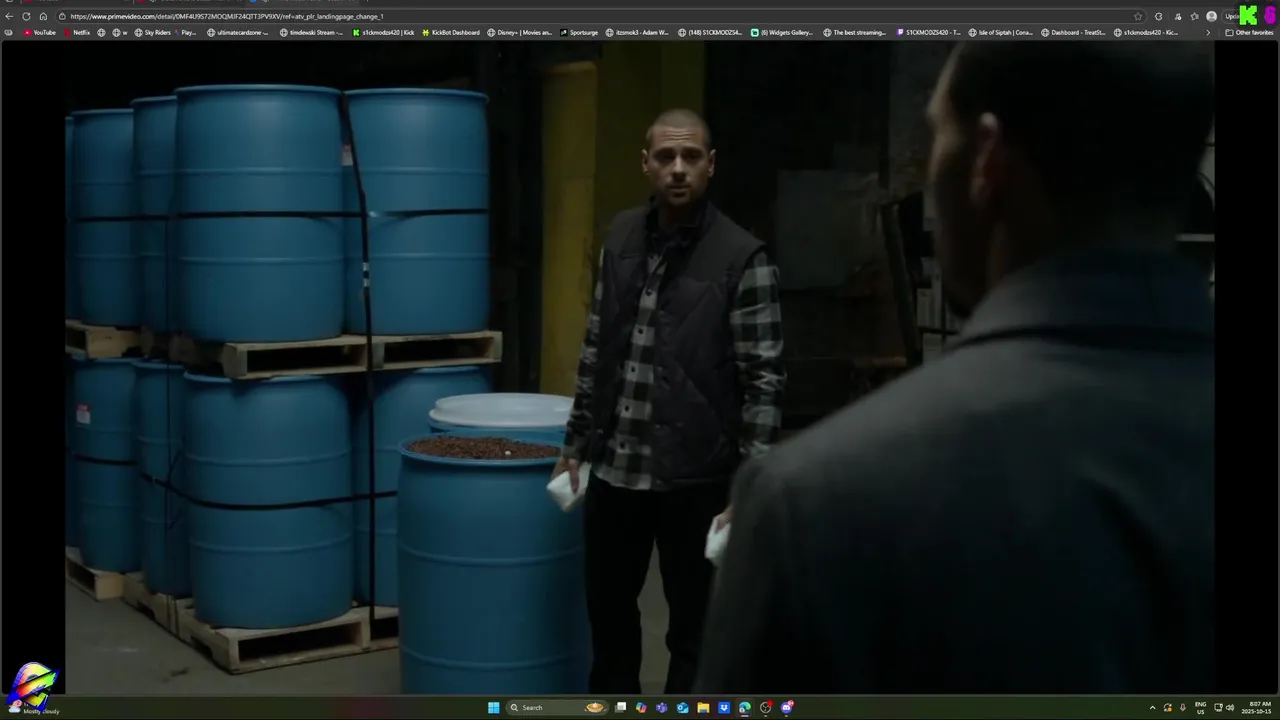This screenshot has height=720, width=1280.
Task: Open the s1ckmodzs420 | Kick bookmark
Action: click(383, 32)
